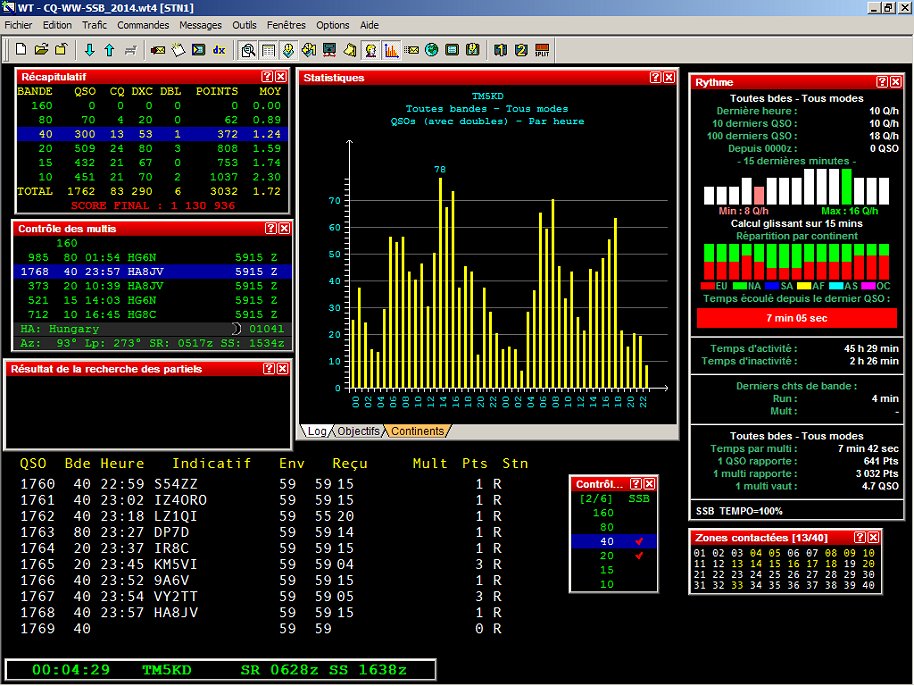Viewport: 914px width, 686px height.
Task: Click the globe icon in the toolbar
Action: click(x=432, y=49)
